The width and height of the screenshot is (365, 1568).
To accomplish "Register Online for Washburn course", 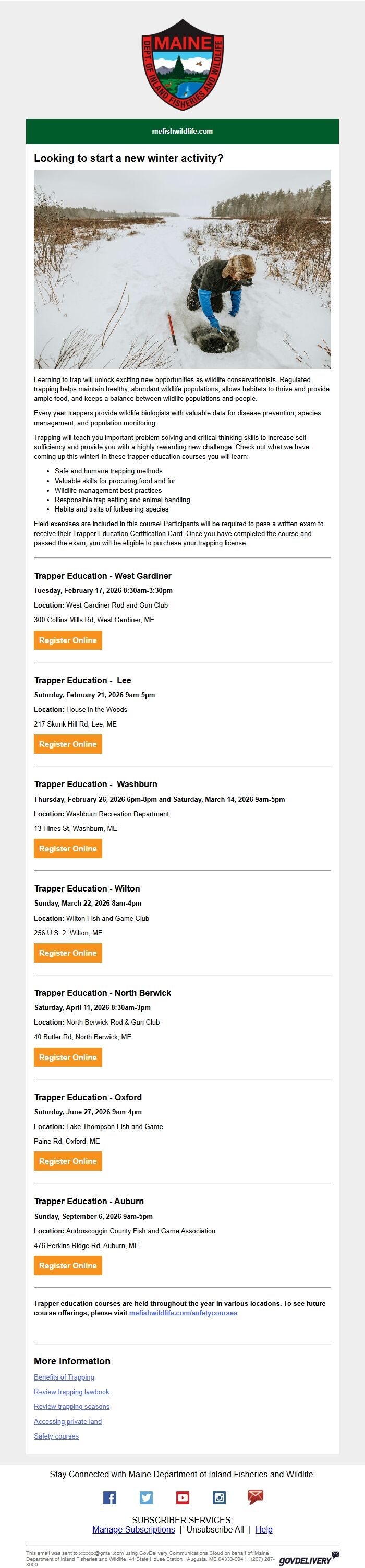I will [68, 849].
